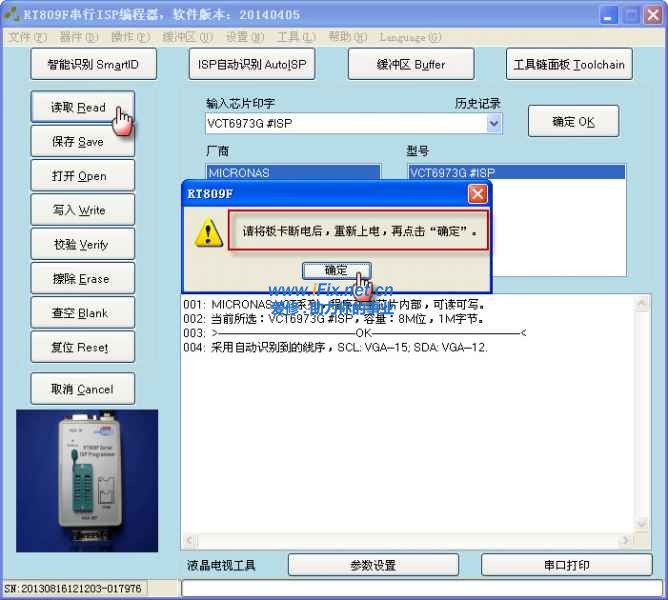Expand the chip name history dropdown
The height and width of the screenshot is (600, 668).
494,123
